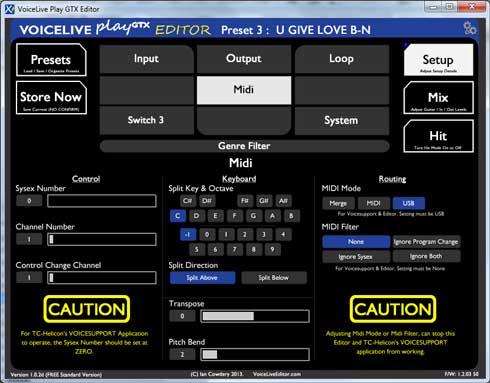Click the VoiceLive app title icon

[10, 9]
